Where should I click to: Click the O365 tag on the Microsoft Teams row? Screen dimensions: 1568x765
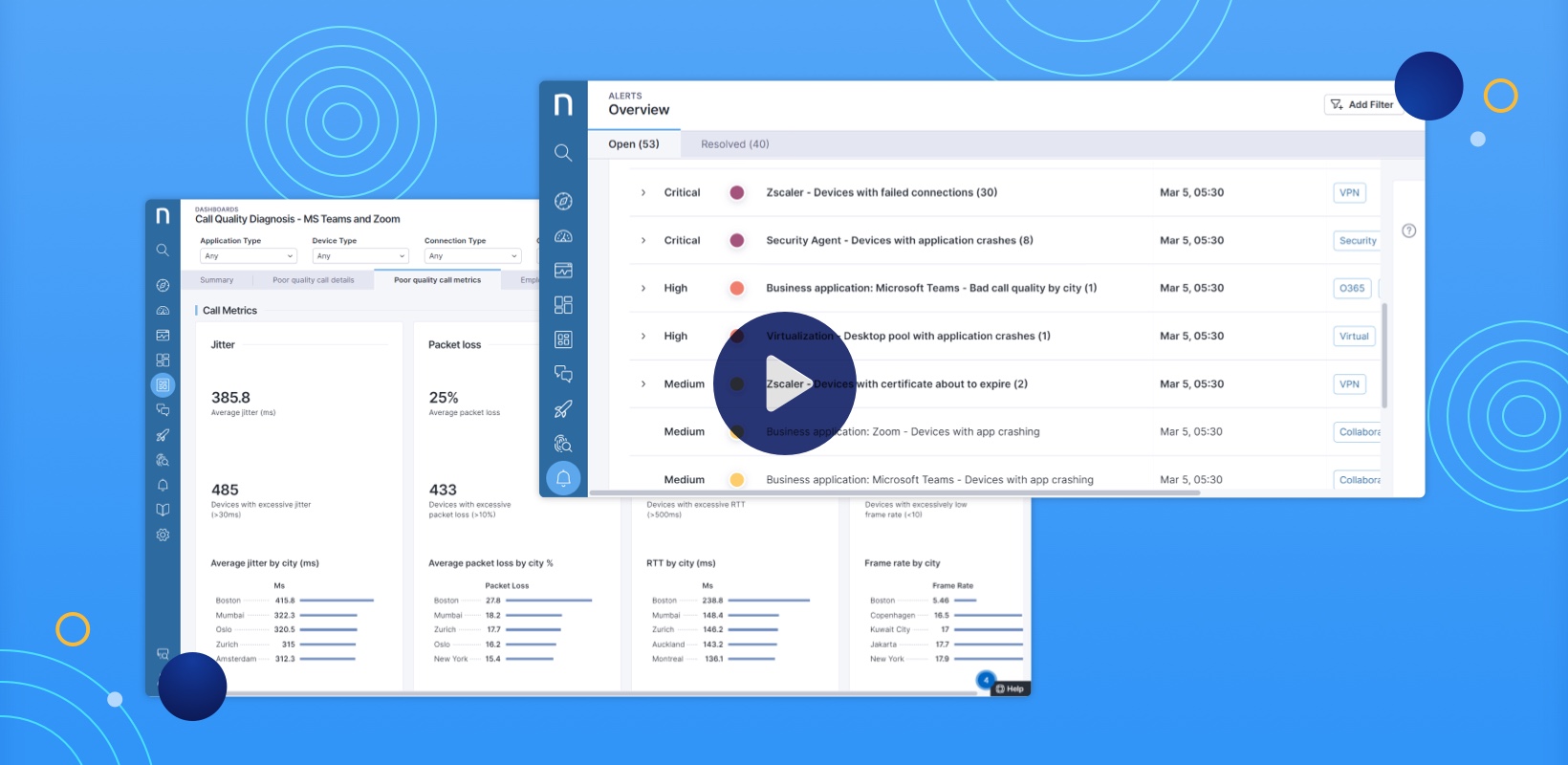1352,289
